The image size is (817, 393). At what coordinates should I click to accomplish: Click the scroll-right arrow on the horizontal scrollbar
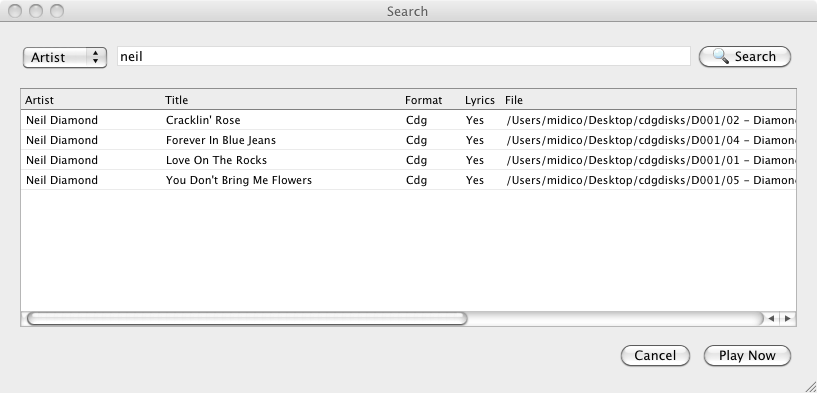787,318
